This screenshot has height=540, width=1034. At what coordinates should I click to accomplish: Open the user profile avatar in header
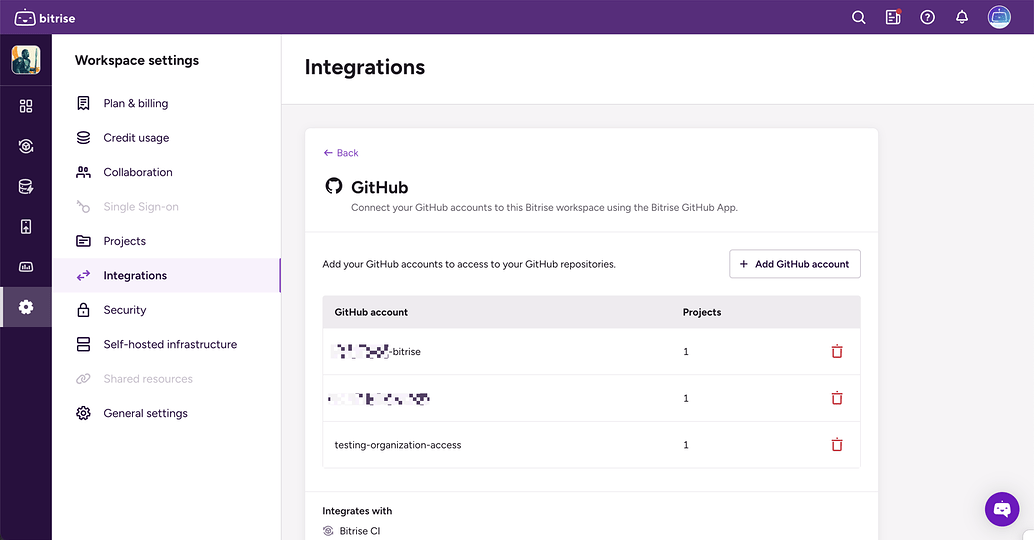pos(999,17)
